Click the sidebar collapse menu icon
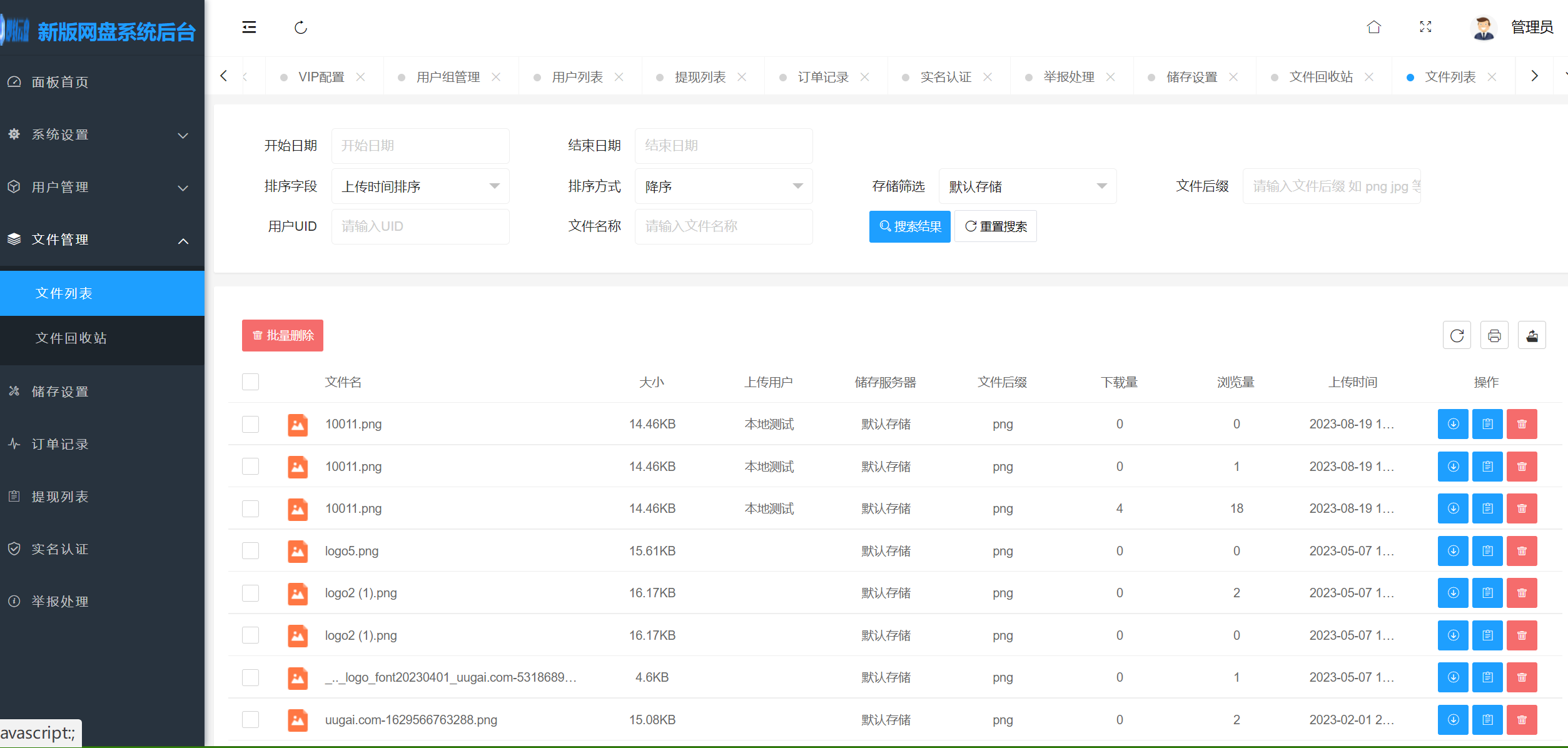This screenshot has width=1568, height=748. (x=249, y=27)
